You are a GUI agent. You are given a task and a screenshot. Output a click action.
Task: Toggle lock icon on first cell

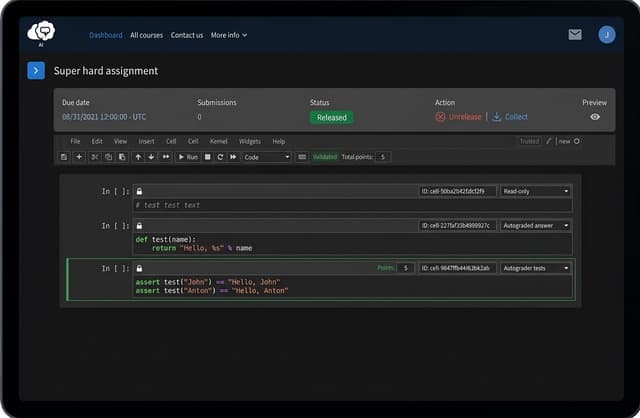pyautogui.click(x=139, y=191)
